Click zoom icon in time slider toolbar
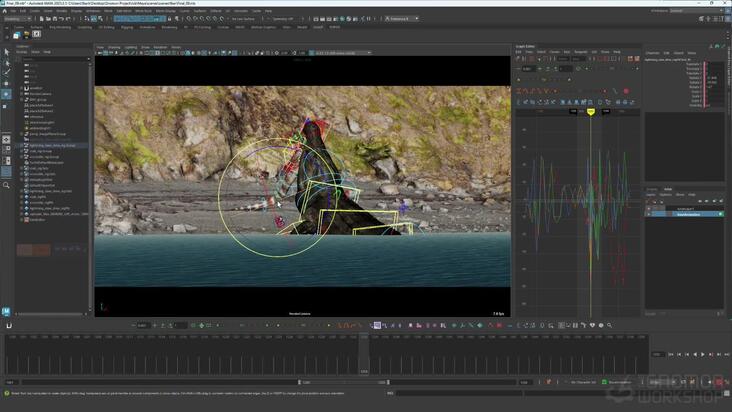The width and height of the screenshot is (732, 412). (x=609, y=325)
